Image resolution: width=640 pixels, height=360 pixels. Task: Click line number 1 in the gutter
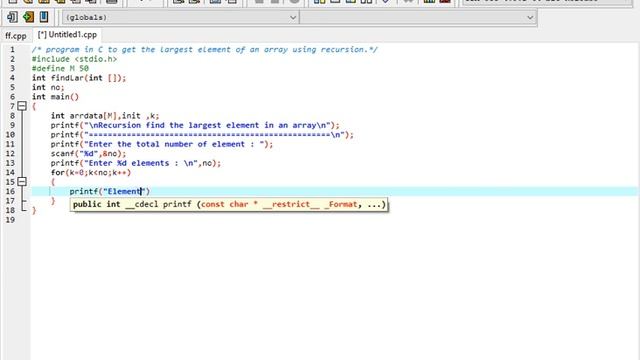coord(12,50)
